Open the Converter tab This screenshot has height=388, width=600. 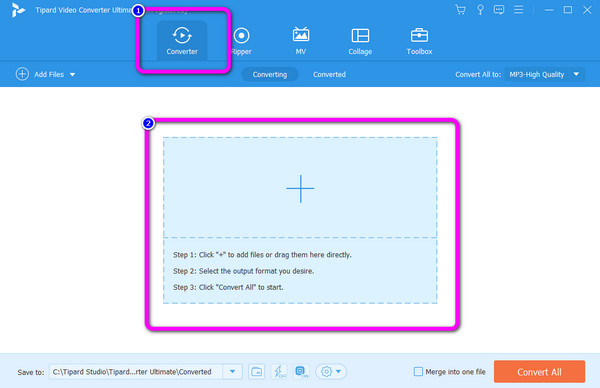[182, 41]
